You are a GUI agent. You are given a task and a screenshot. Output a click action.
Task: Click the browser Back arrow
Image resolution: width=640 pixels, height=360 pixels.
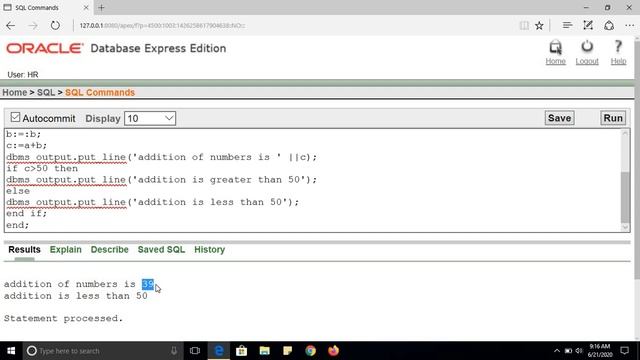11,25
